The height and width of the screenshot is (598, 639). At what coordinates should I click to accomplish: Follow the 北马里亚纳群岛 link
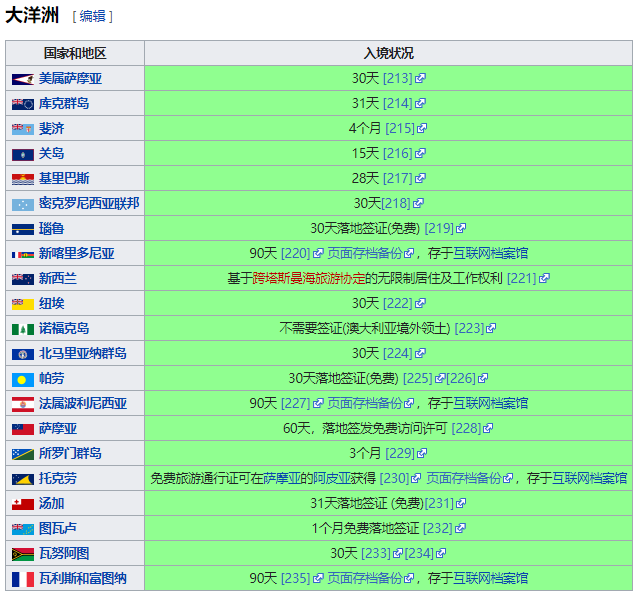(83, 353)
